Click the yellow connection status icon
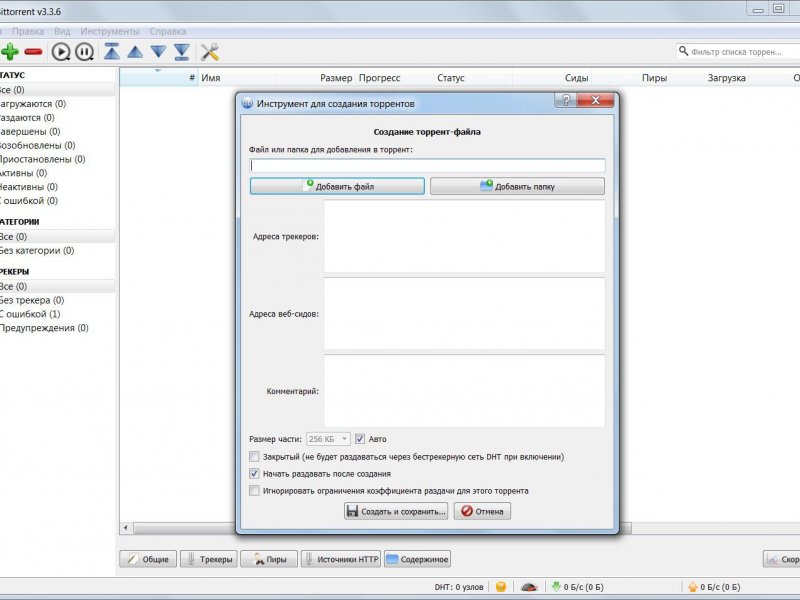800x600 pixels. coord(501,587)
